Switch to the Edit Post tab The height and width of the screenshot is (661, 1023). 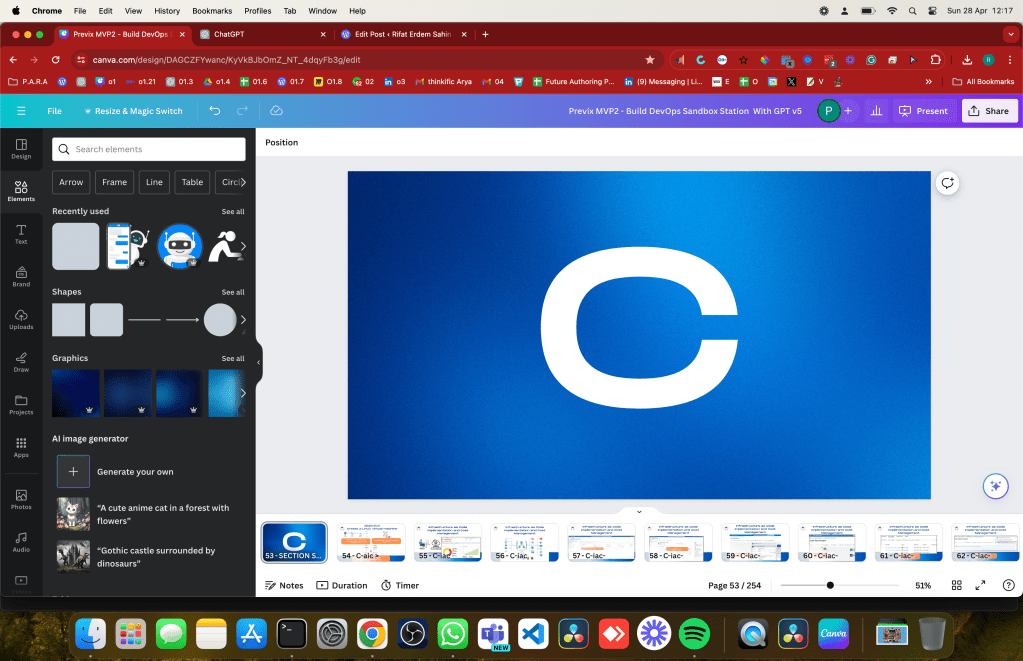tap(403, 35)
